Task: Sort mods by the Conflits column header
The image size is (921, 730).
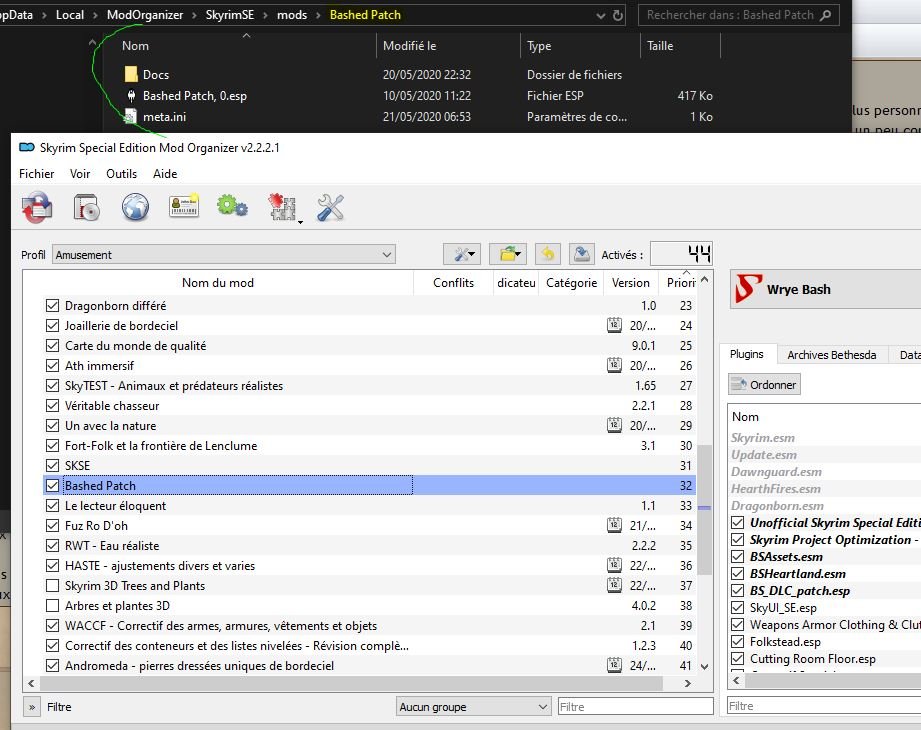Action: [453, 282]
